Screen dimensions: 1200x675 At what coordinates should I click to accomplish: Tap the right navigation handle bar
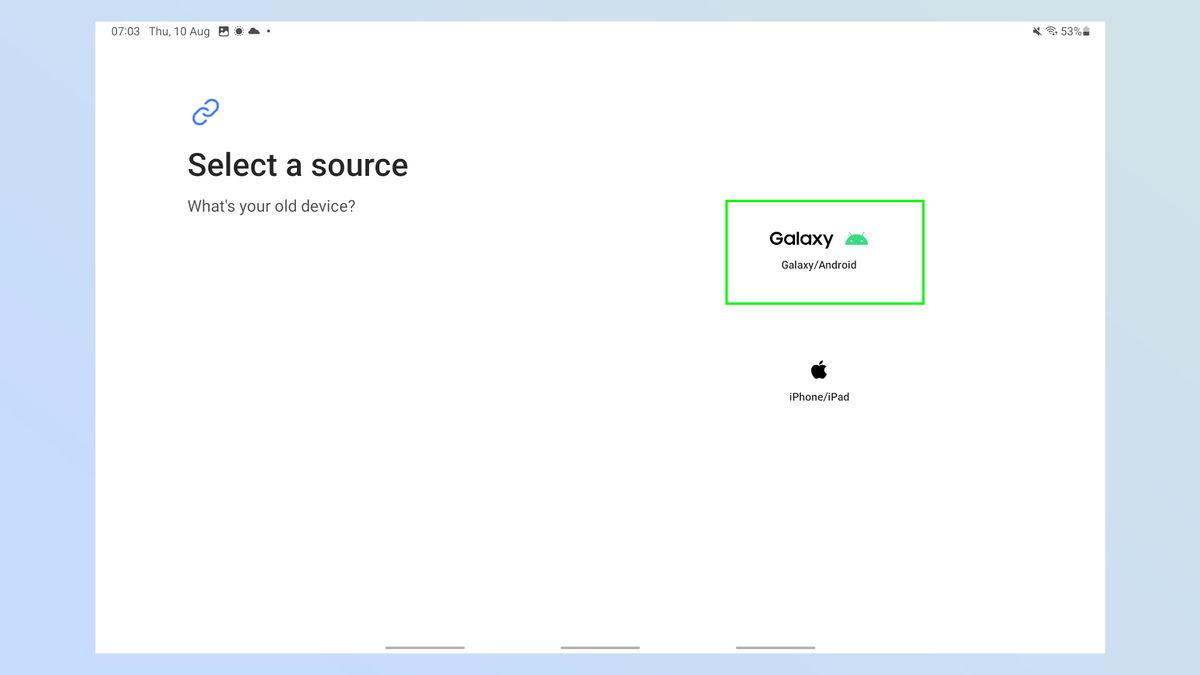point(774,648)
